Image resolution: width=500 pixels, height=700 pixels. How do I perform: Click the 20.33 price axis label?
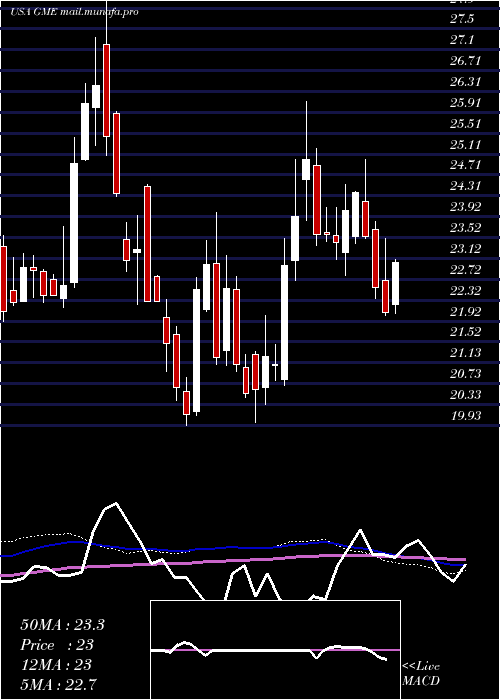point(466,395)
